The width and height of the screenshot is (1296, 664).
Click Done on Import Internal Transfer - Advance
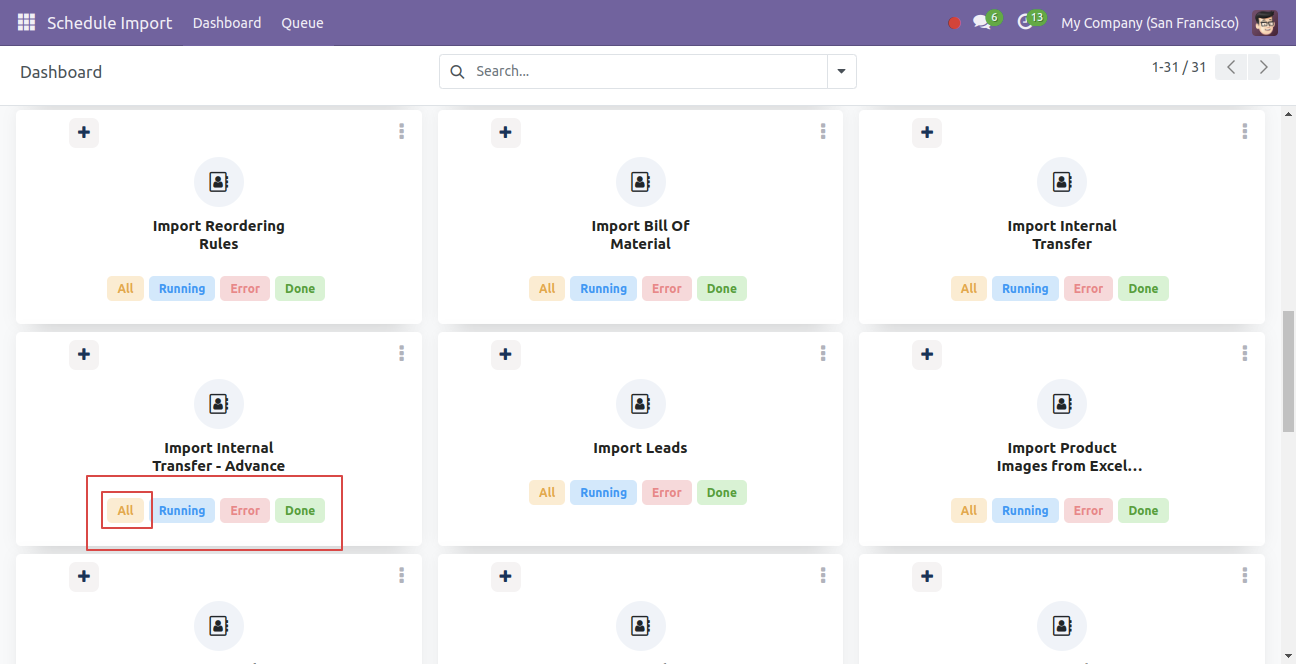click(x=300, y=511)
